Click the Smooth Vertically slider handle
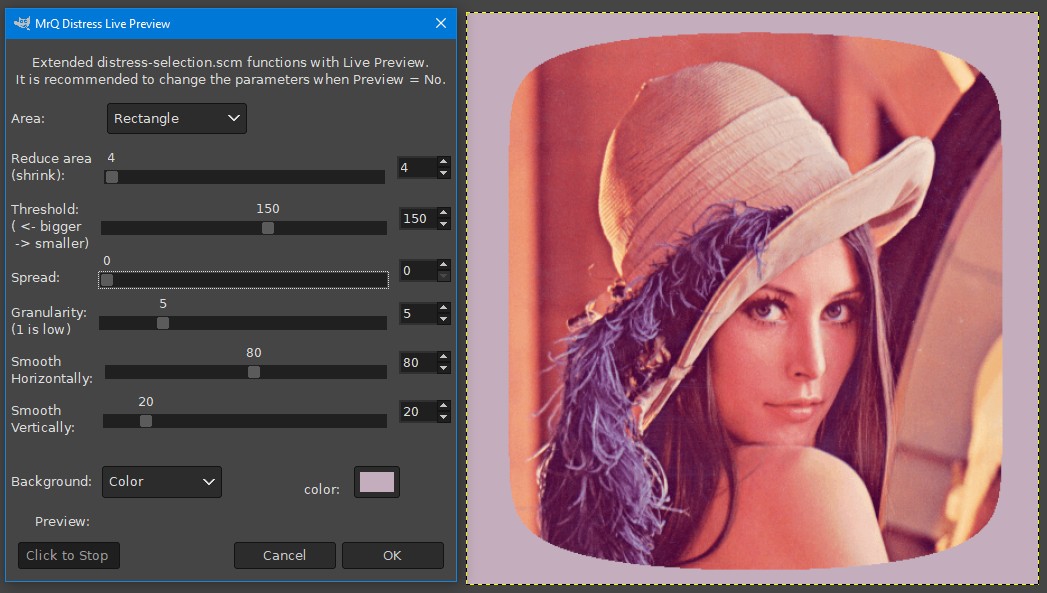1047x593 pixels. pos(146,421)
